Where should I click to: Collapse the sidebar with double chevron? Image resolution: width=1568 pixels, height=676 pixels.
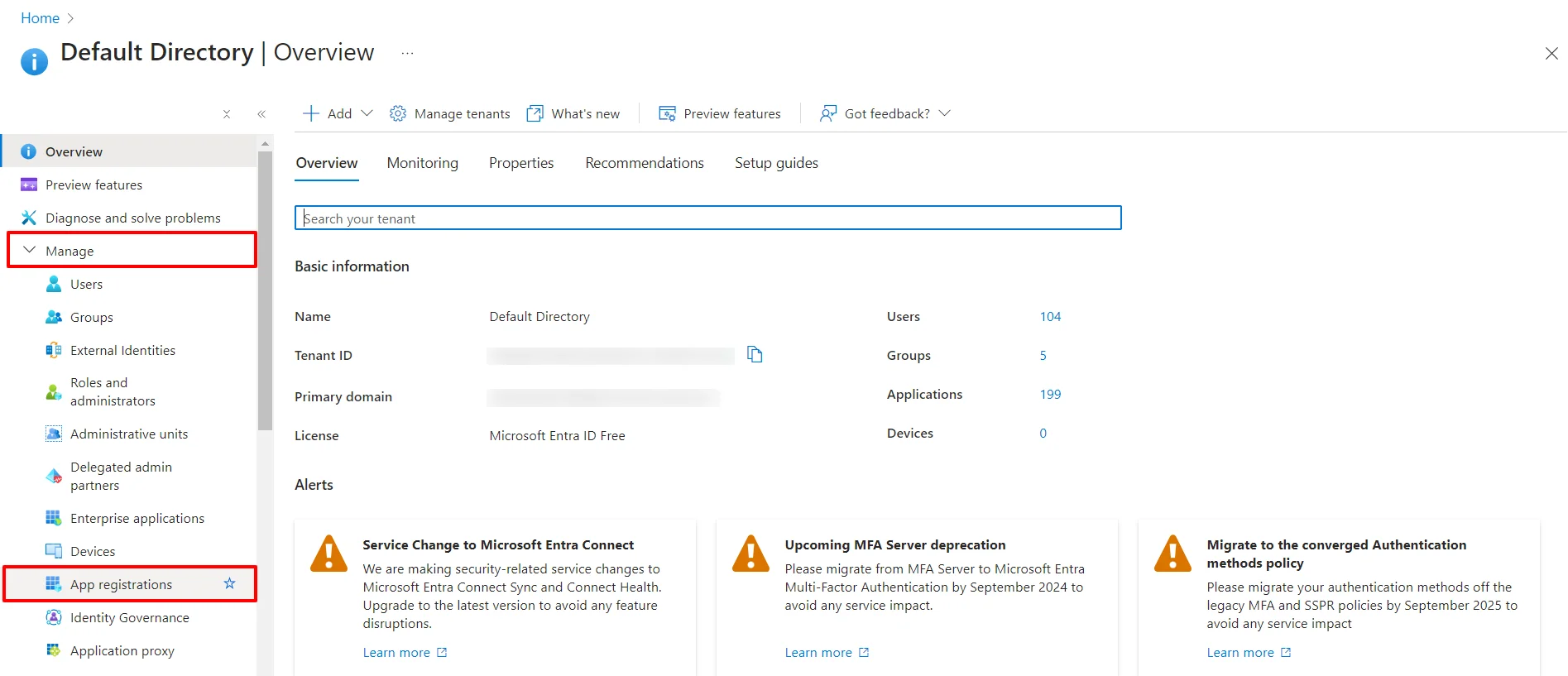[x=261, y=114]
